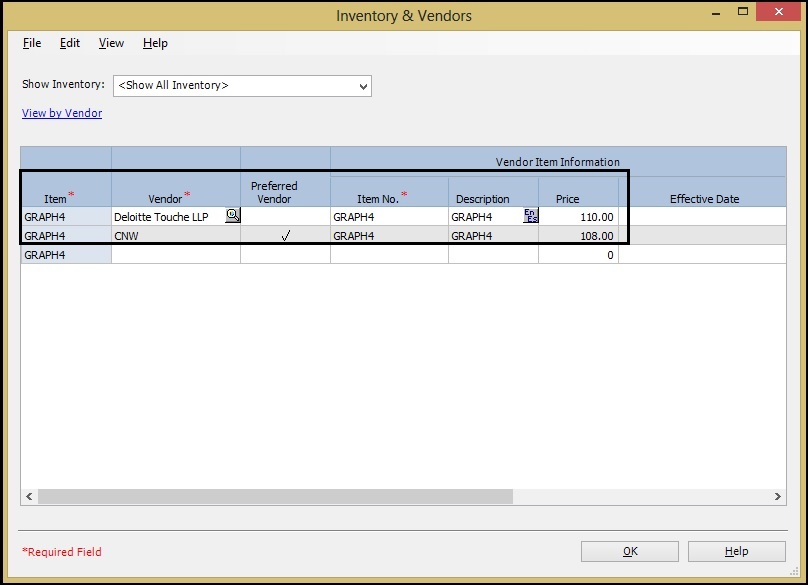Click the View by Vendor link
The image size is (808, 585).
click(62, 113)
